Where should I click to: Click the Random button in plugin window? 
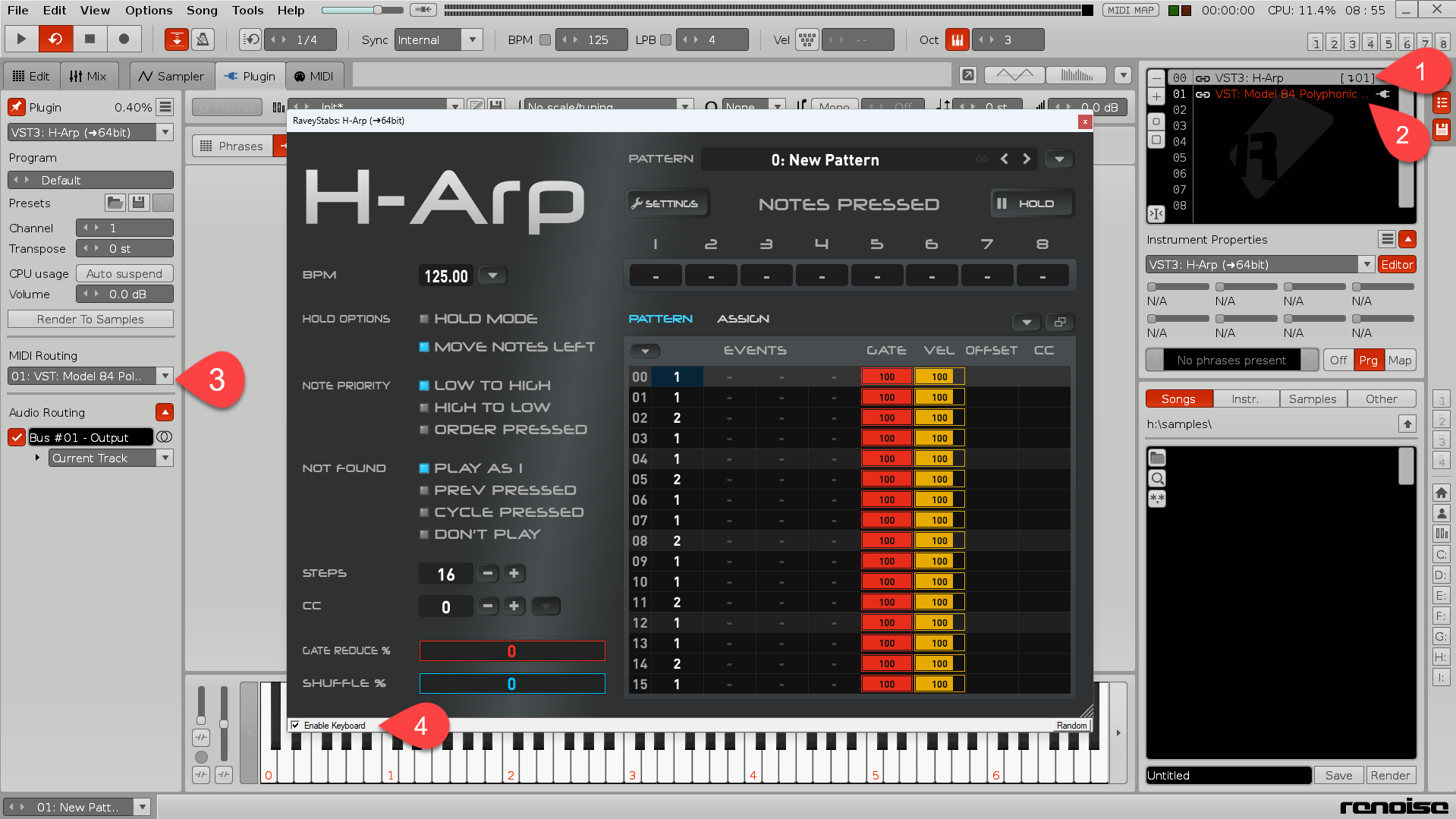[1071, 726]
